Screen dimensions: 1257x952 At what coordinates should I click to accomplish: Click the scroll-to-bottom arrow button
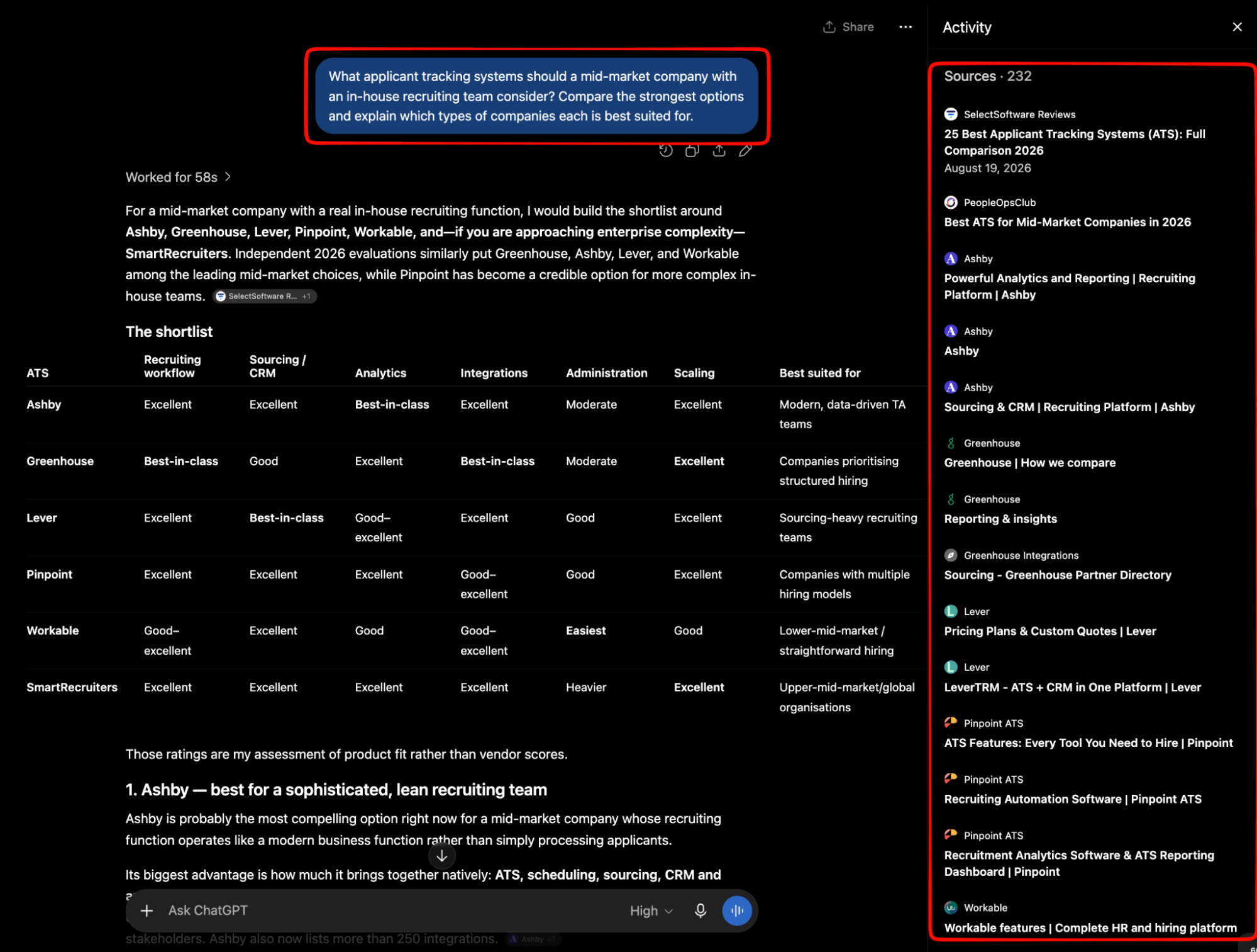[441, 856]
